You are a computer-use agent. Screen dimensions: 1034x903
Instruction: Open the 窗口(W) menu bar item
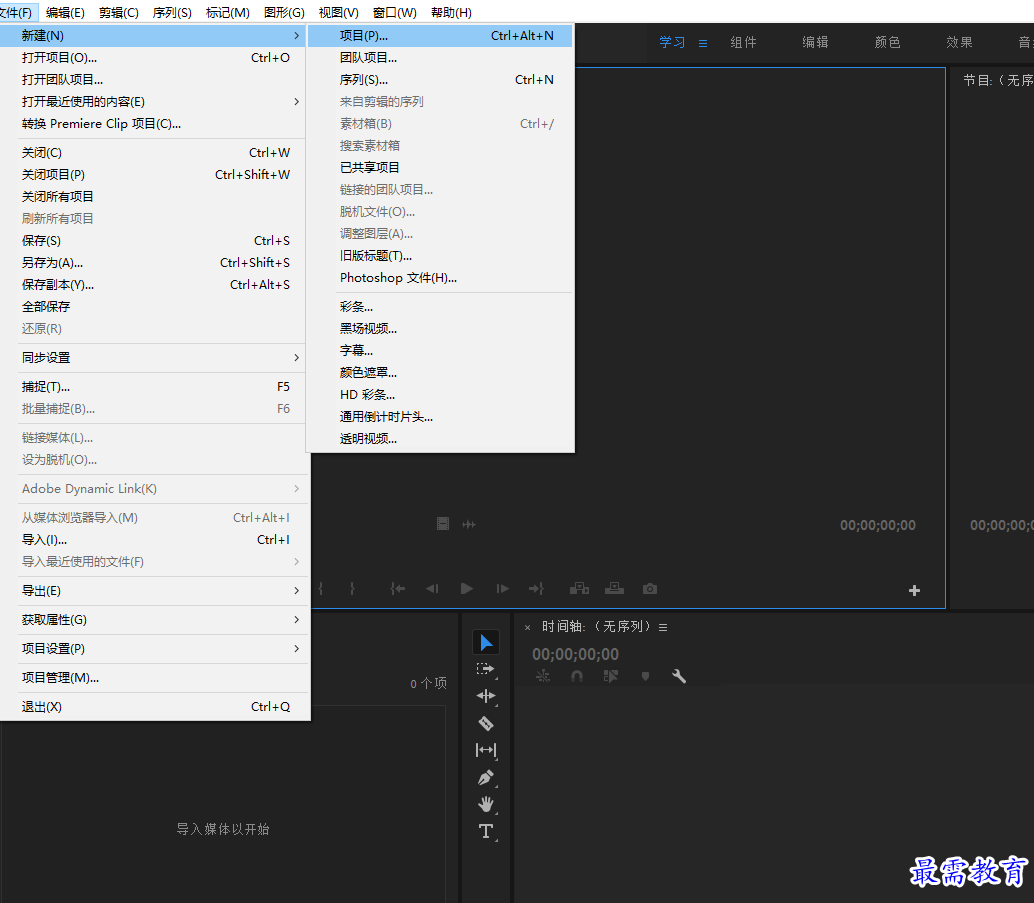pos(394,13)
